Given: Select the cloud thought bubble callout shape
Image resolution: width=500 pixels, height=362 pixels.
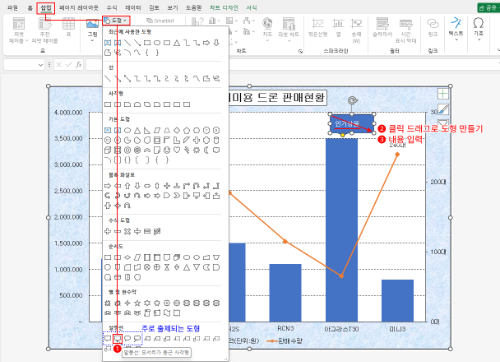Looking at the screenshot, I should 137,339.
